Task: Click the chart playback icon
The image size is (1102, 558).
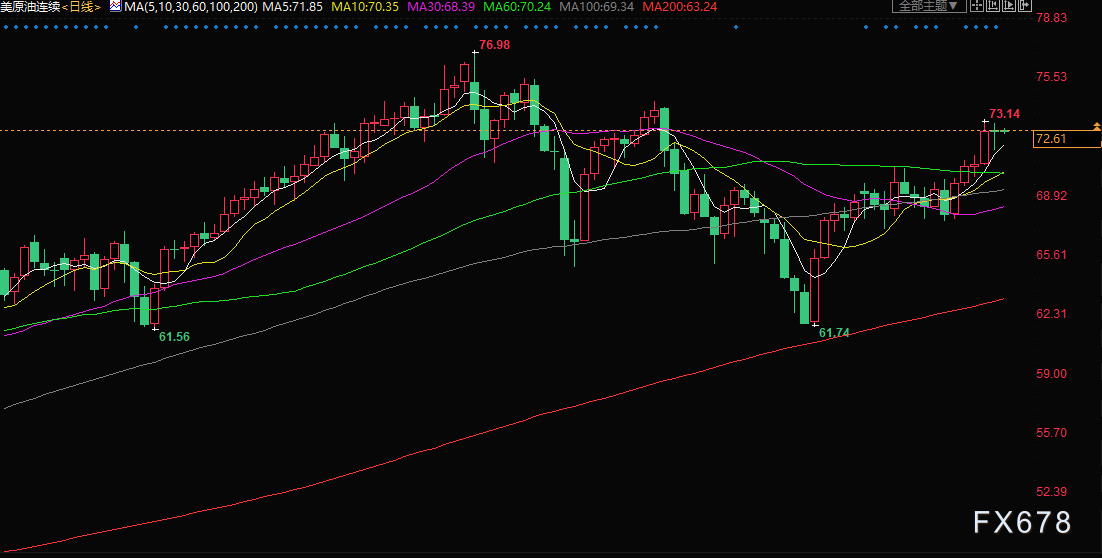Action: point(1009,6)
